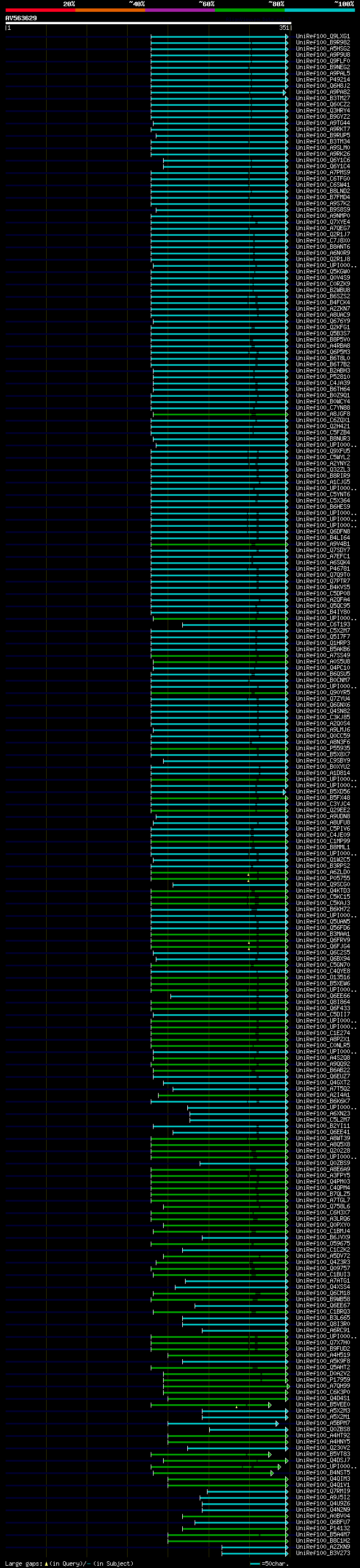Select the UniRef100_B9RUP5 label
The width and height of the screenshot is (360, 1568).
coord(323,135)
